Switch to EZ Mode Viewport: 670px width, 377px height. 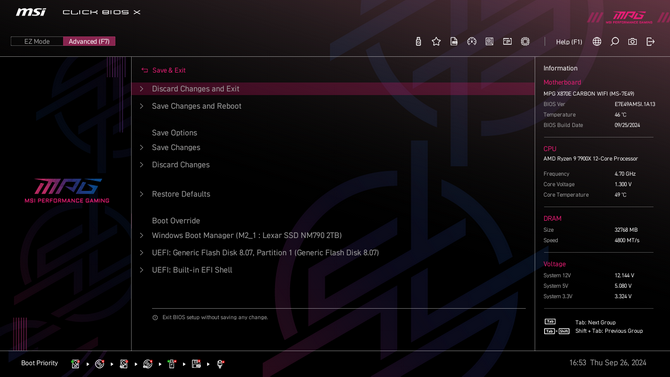37,41
